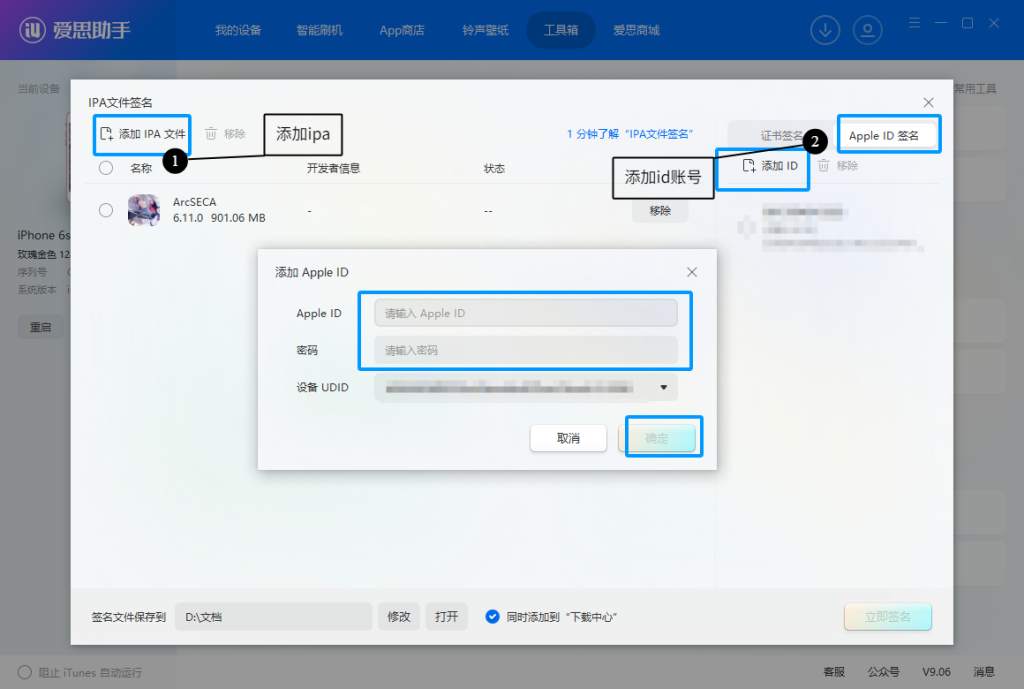Click the 名称 column header
This screenshot has height=689, width=1024.
[x=141, y=168]
